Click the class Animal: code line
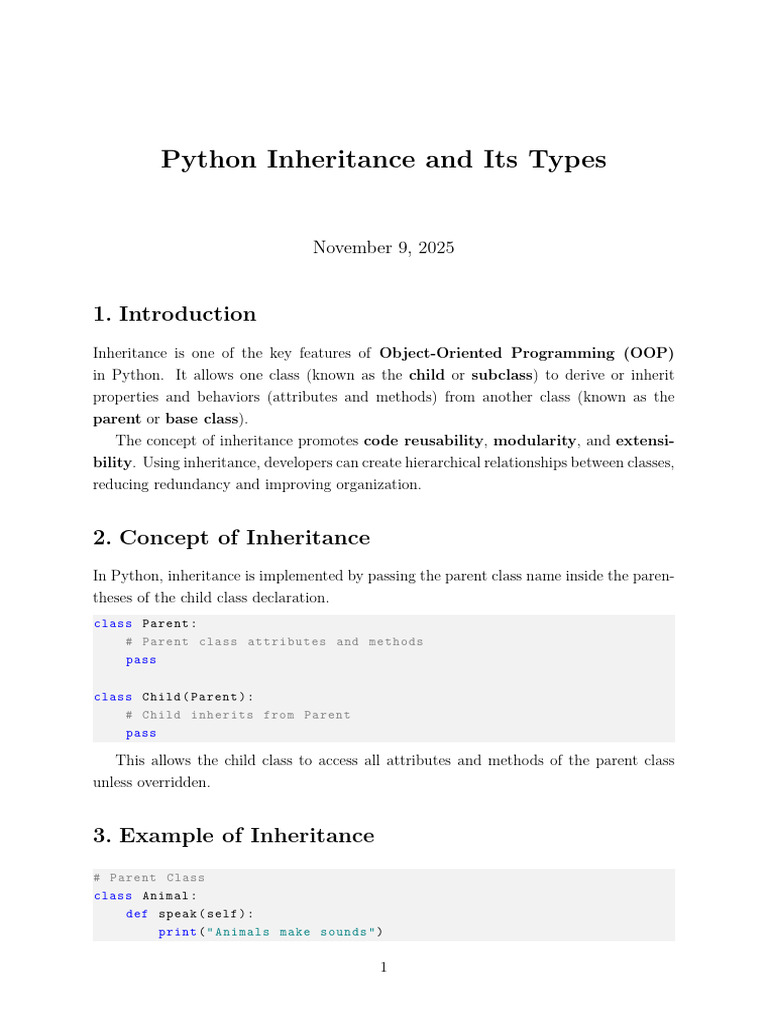Image resolution: width=768 pixels, height=1024 pixels. 145,896
